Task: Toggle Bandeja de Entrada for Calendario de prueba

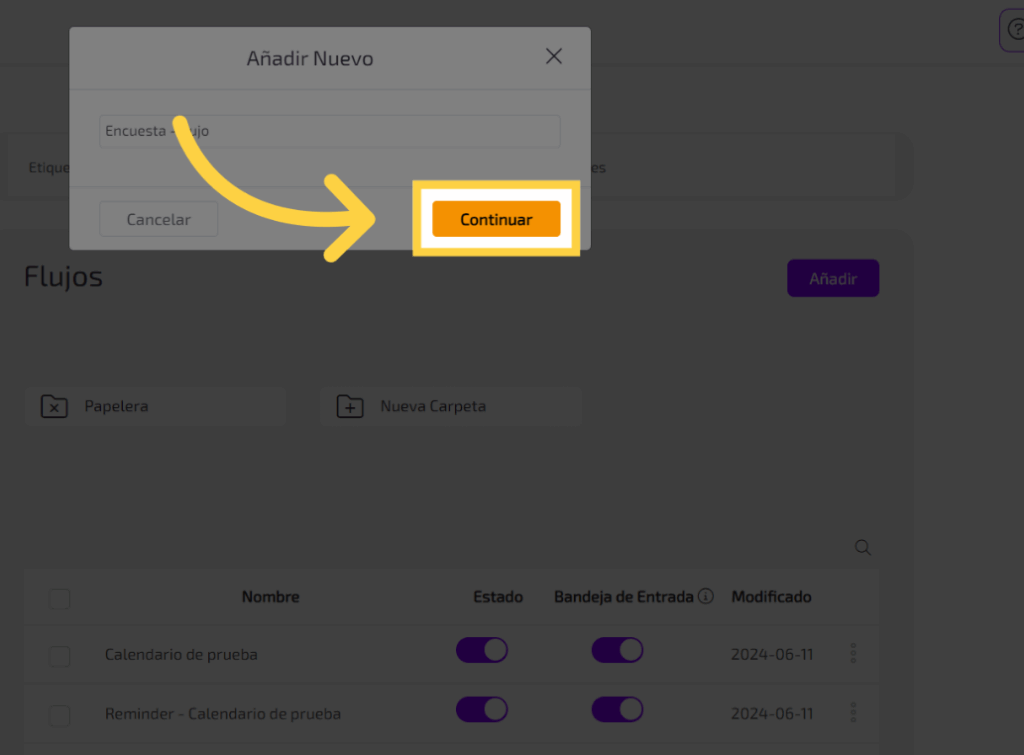Action: pos(617,651)
